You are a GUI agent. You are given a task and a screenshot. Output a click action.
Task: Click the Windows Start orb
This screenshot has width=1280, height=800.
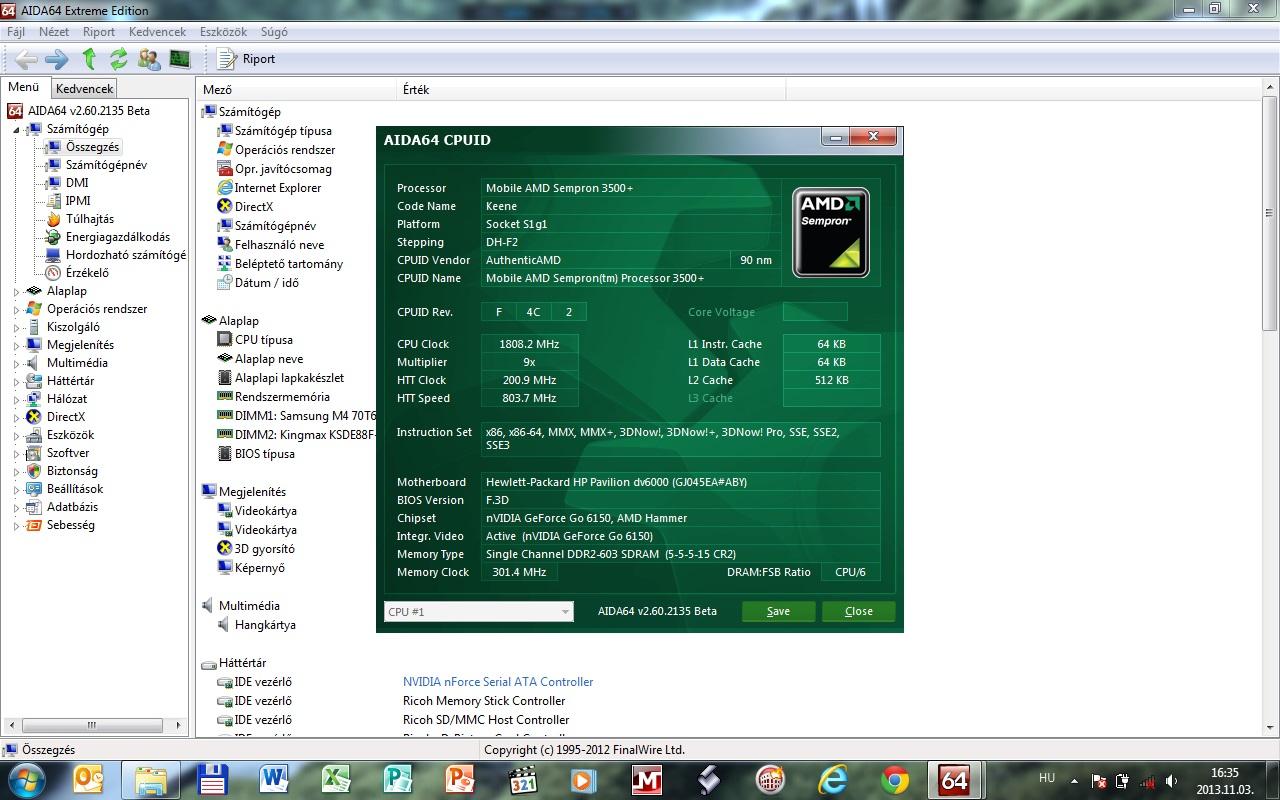click(x=25, y=780)
